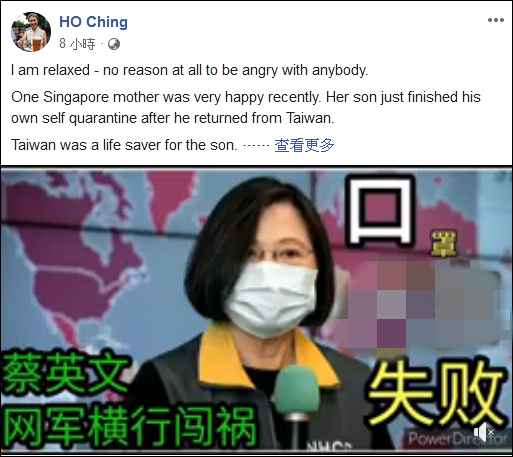Expand post text via 查看更多
This screenshot has width=513, height=457.
click(x=304, y=145)
